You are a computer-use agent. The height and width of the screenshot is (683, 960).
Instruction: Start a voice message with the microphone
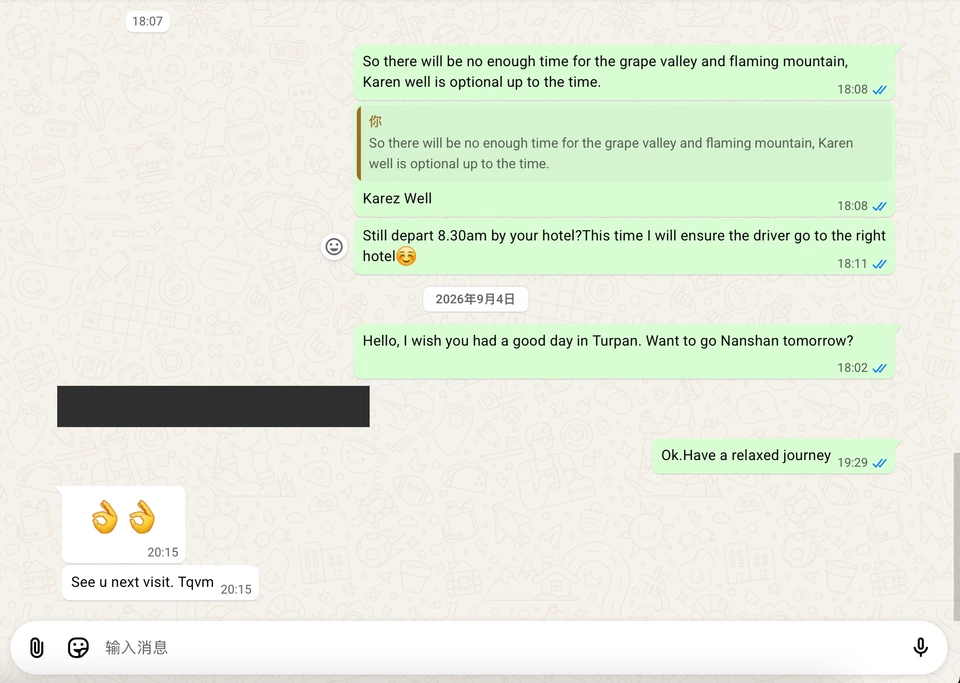coord(920,648)
